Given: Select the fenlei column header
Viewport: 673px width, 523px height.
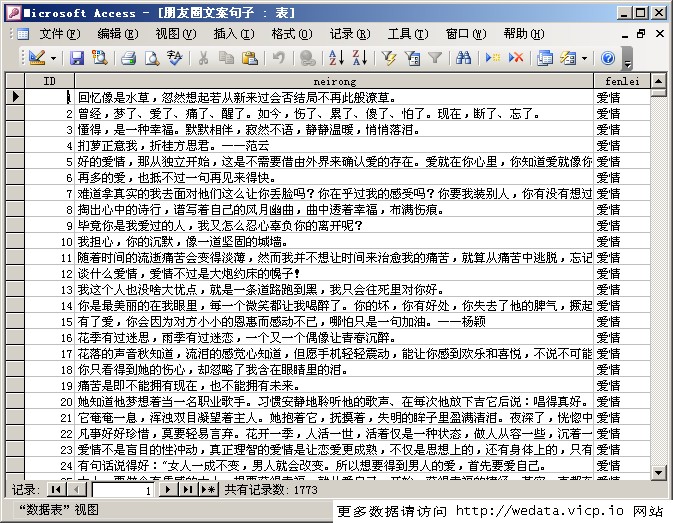Looking at the screenshot, I should tap(622, 81).
